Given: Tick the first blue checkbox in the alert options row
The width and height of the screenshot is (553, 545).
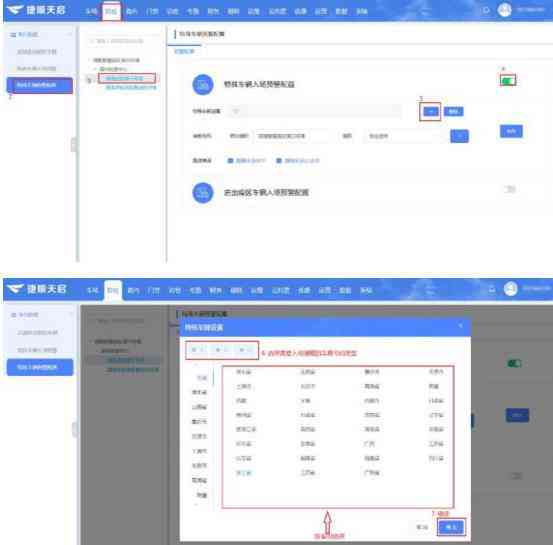Looking at the screenshot, I should coord(230,161).
